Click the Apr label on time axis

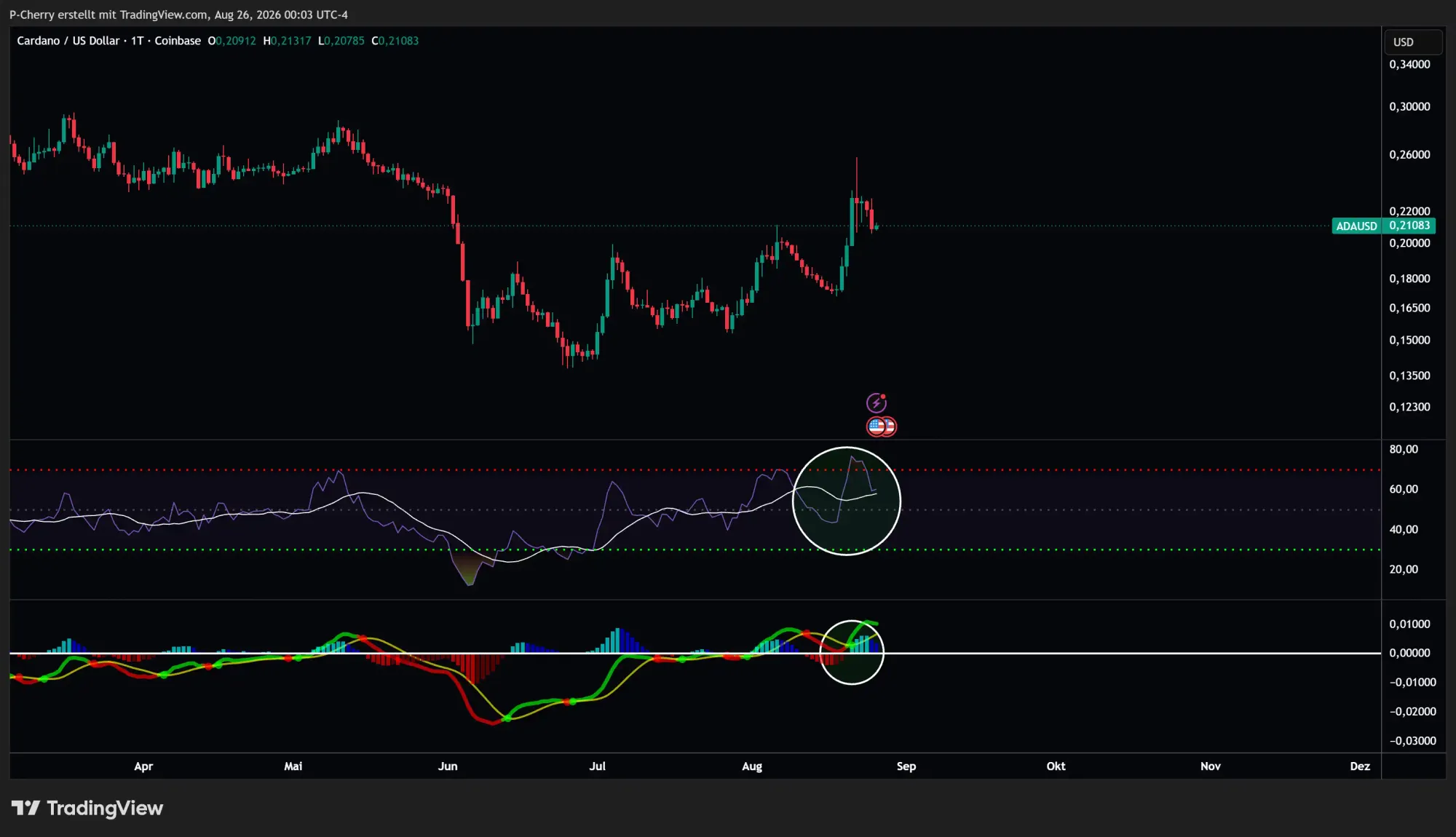(143, 766)
